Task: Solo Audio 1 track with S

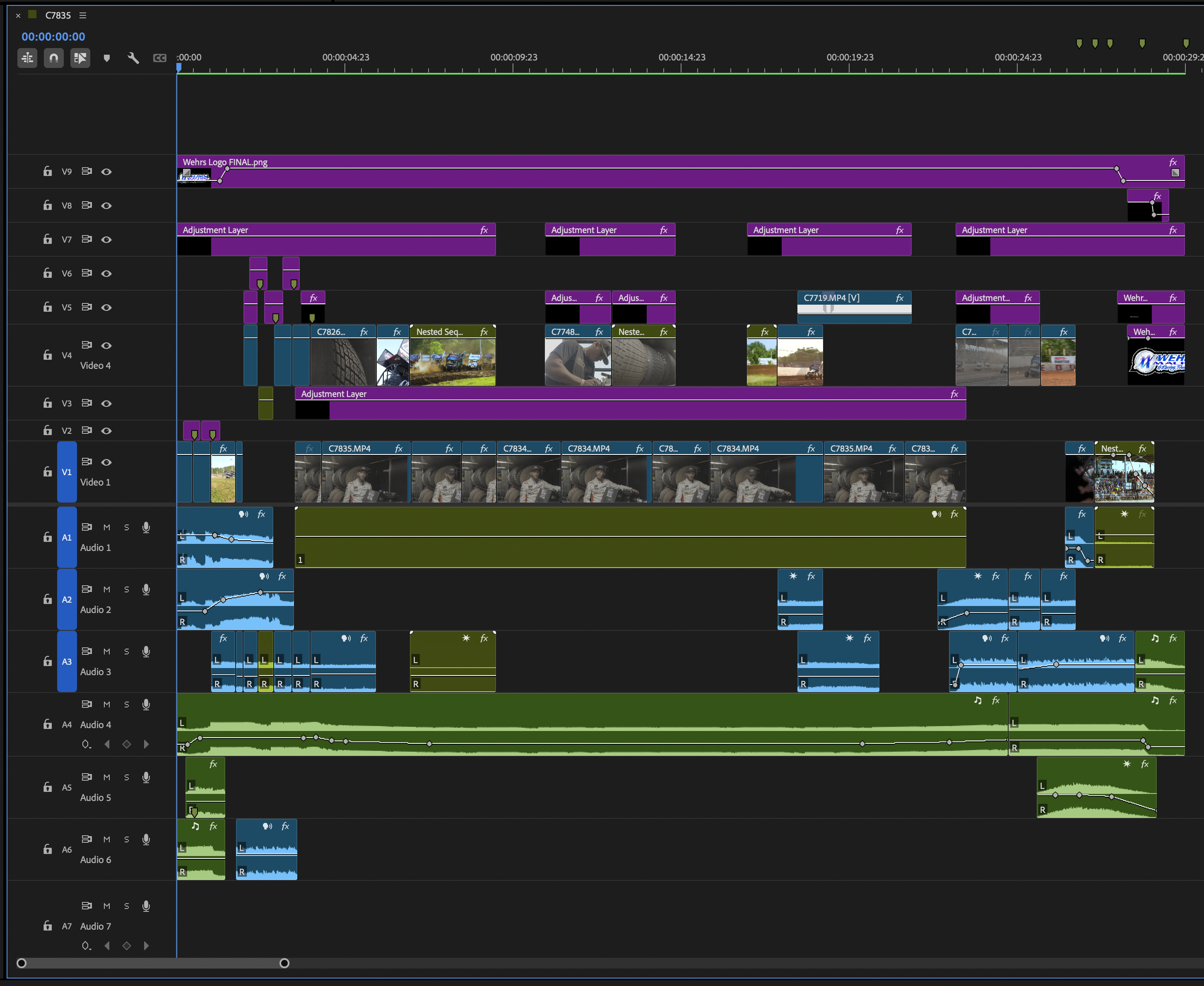Action: click(x=127, y=528)
